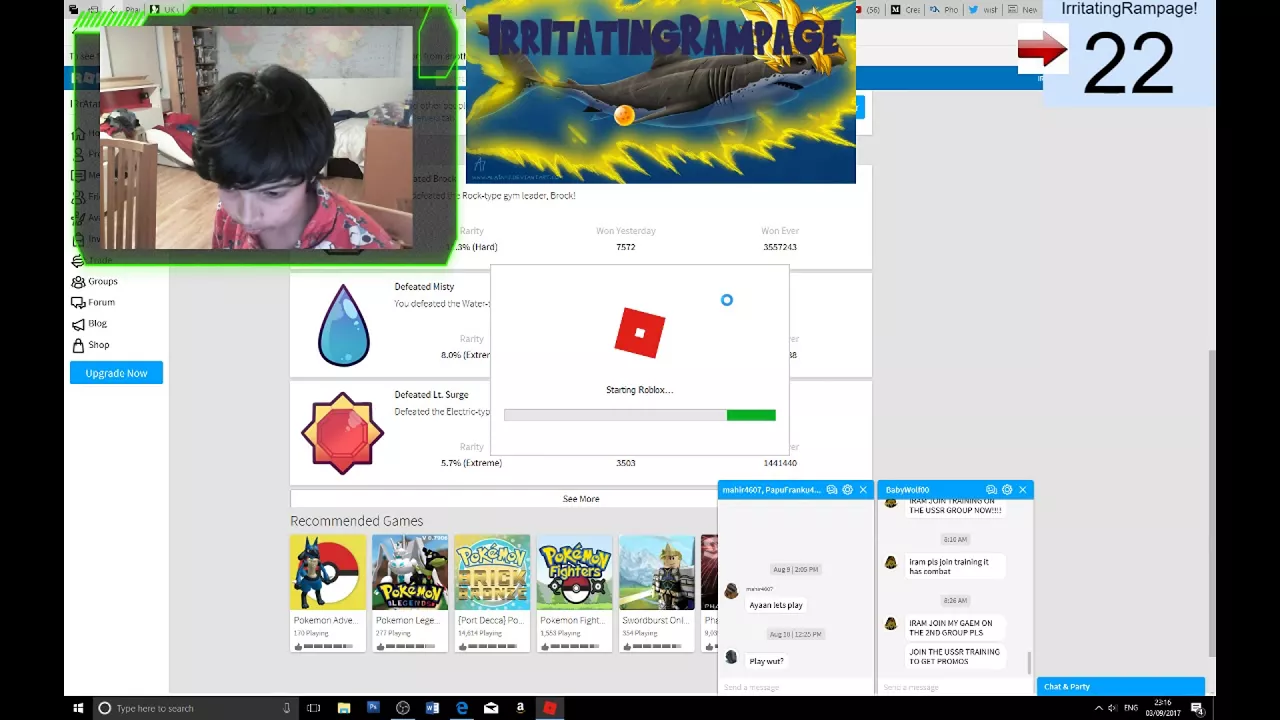
Task: Open Swordburst Online game thumbnail
Action: (x=656, y=572)
